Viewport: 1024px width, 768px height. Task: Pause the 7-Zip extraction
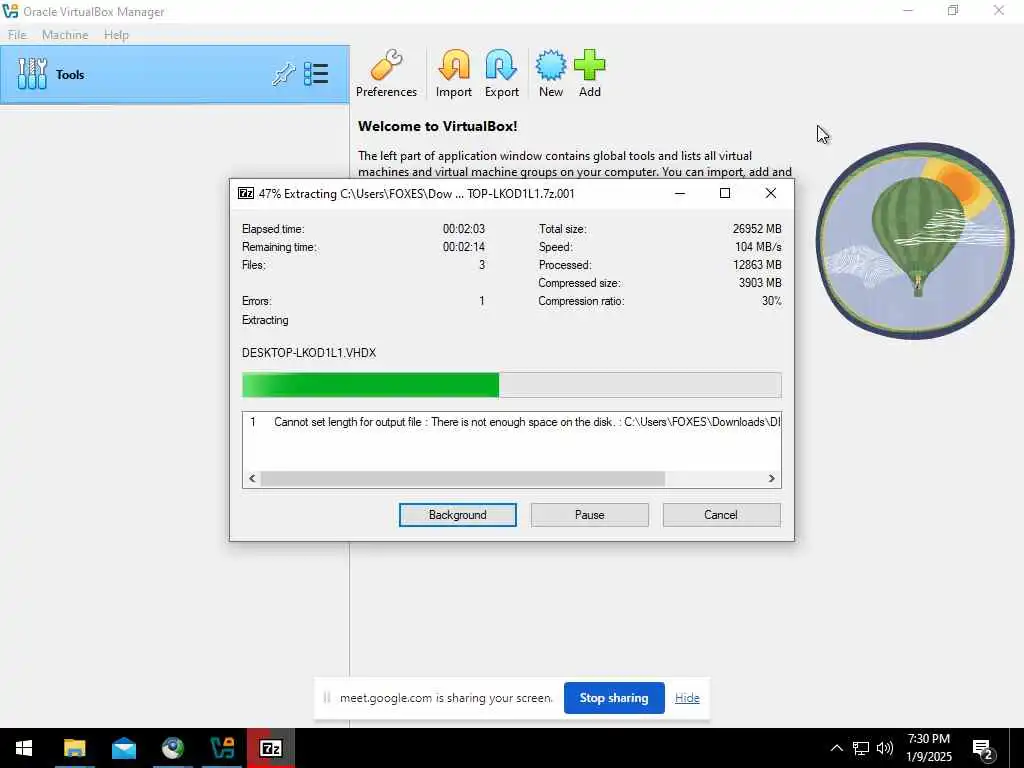coord(589,515)
